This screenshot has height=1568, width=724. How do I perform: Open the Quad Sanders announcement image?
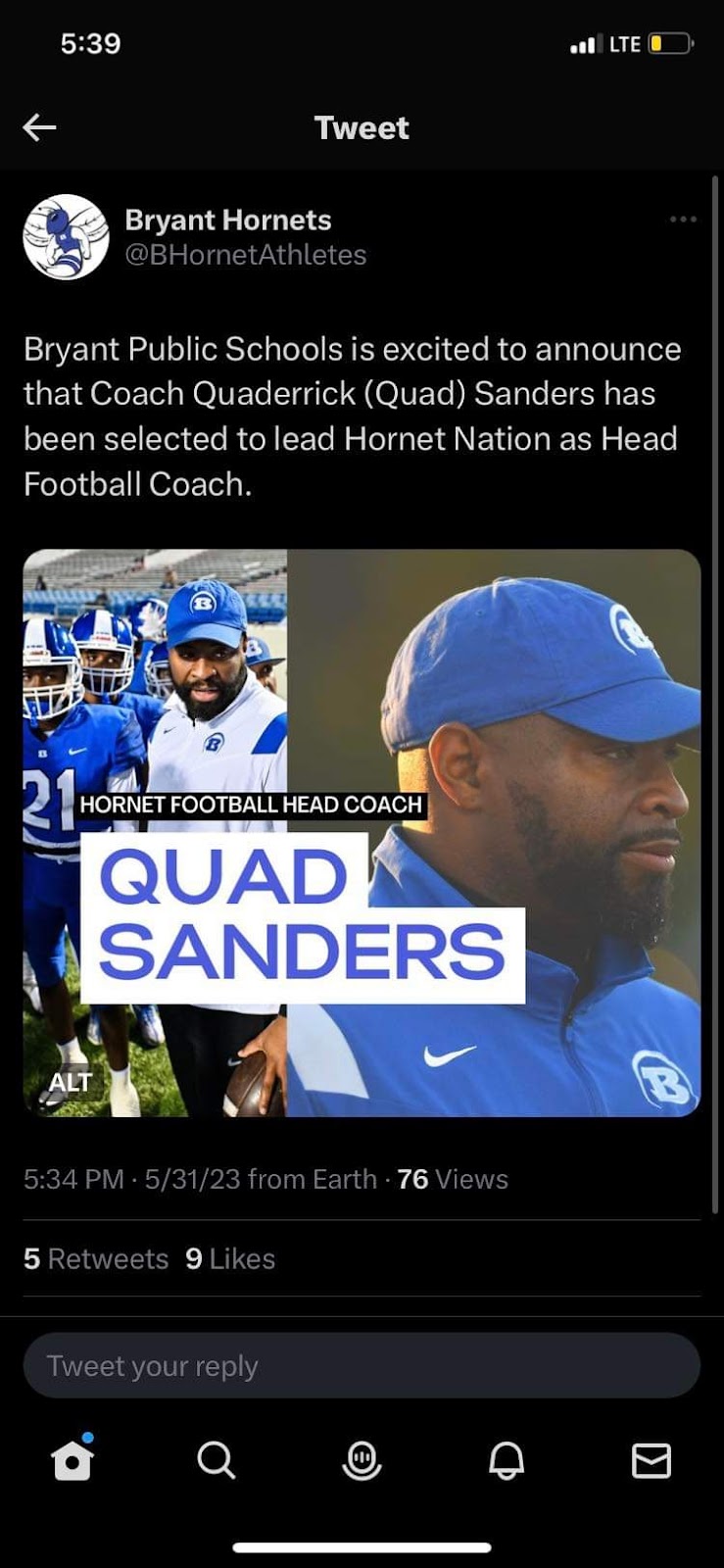[x=362, y=833]
